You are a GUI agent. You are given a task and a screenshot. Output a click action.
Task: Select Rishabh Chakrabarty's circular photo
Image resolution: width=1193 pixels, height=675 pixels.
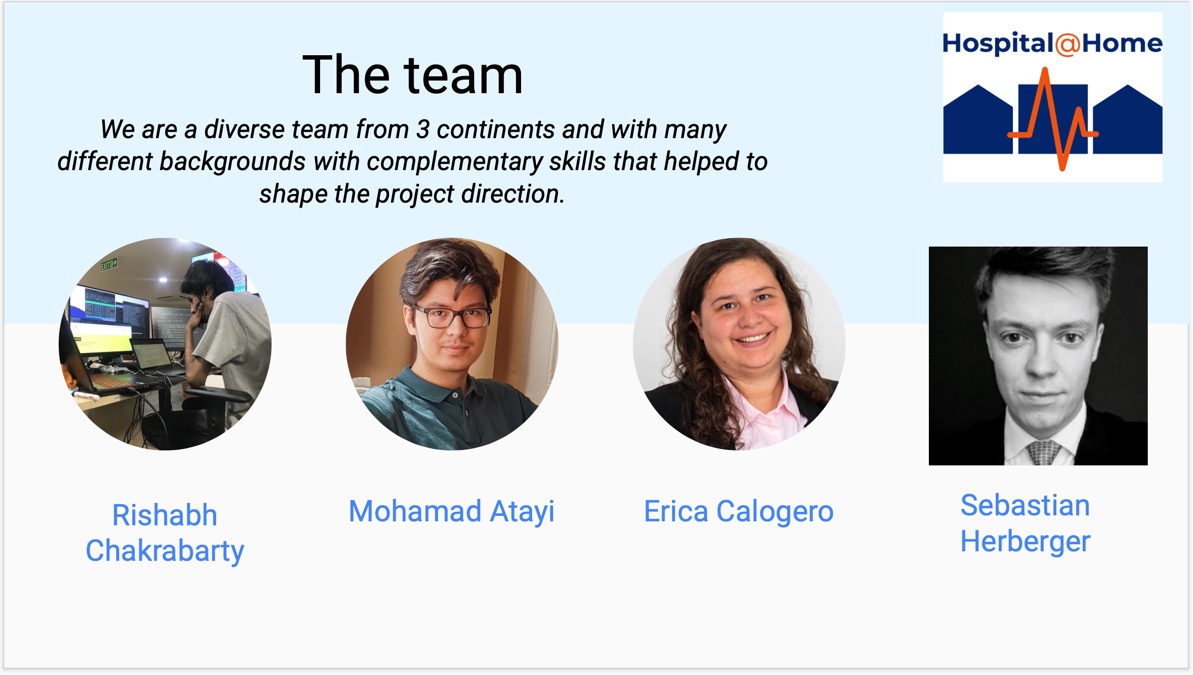pos(165,344)
